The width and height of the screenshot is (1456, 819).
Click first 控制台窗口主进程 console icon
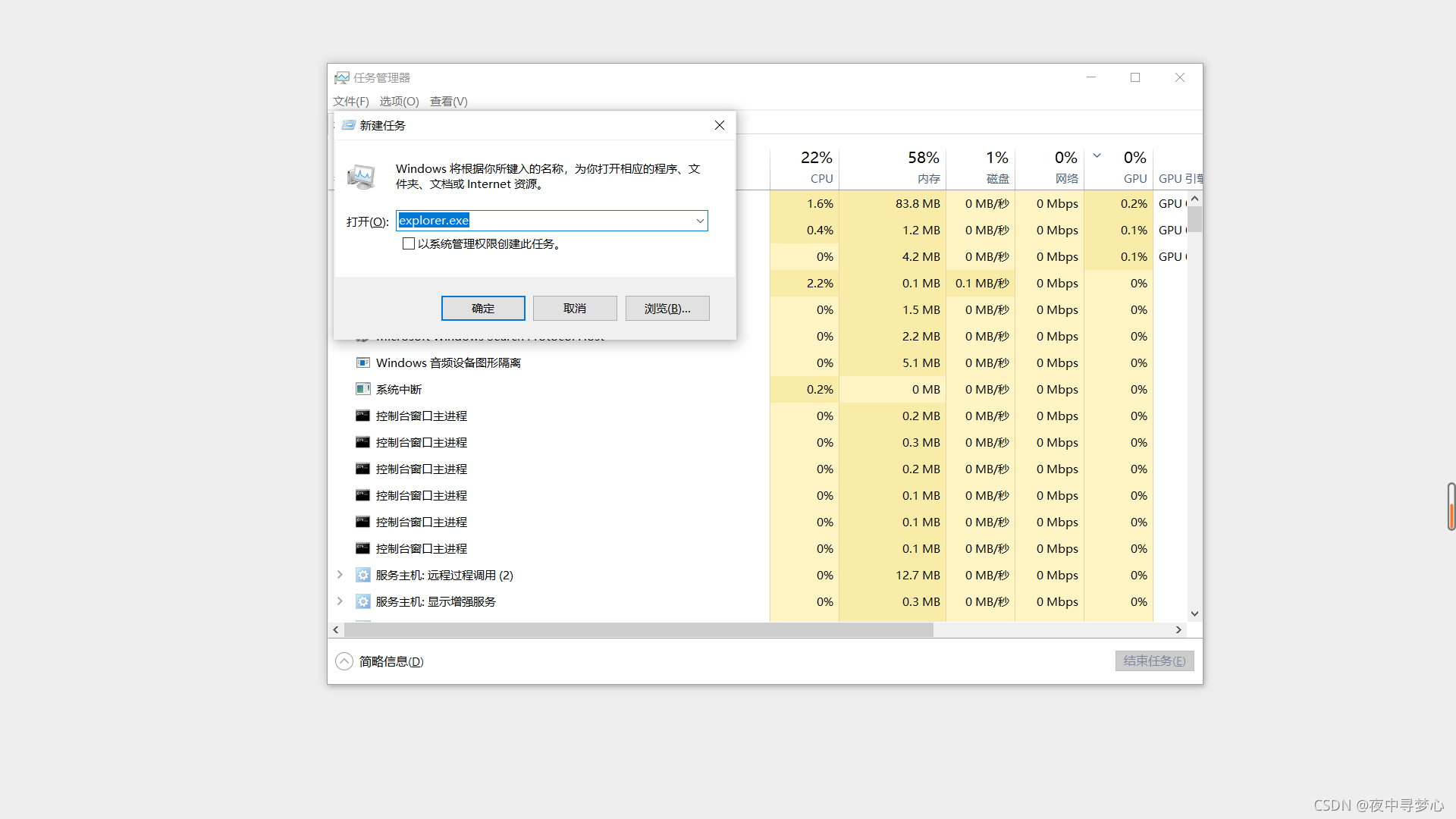coord(363,416)
